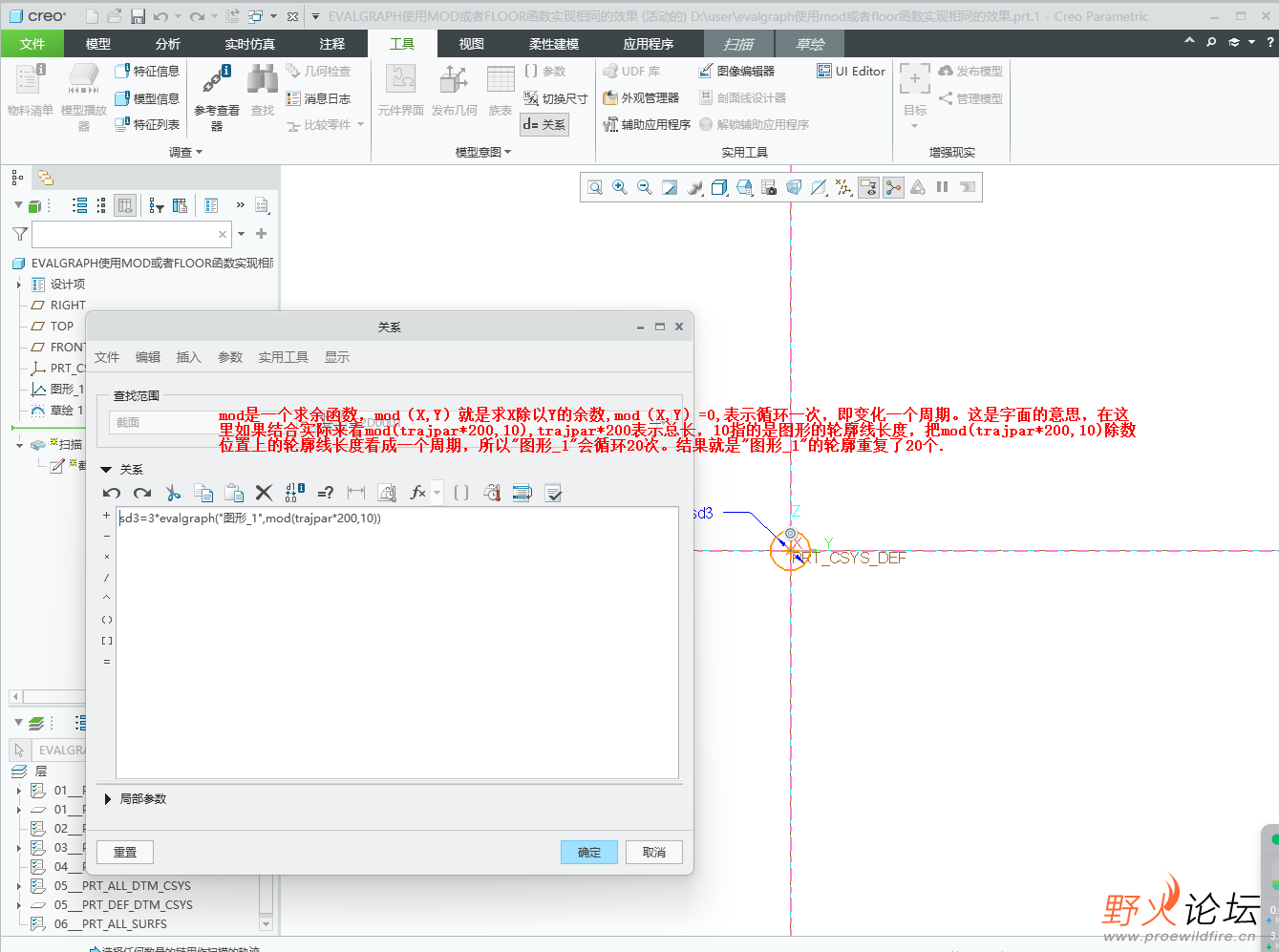Switch to the Model ribbon tab
Image resolution: width=1279 pixels, height=952 pixels.
point(98,44)
